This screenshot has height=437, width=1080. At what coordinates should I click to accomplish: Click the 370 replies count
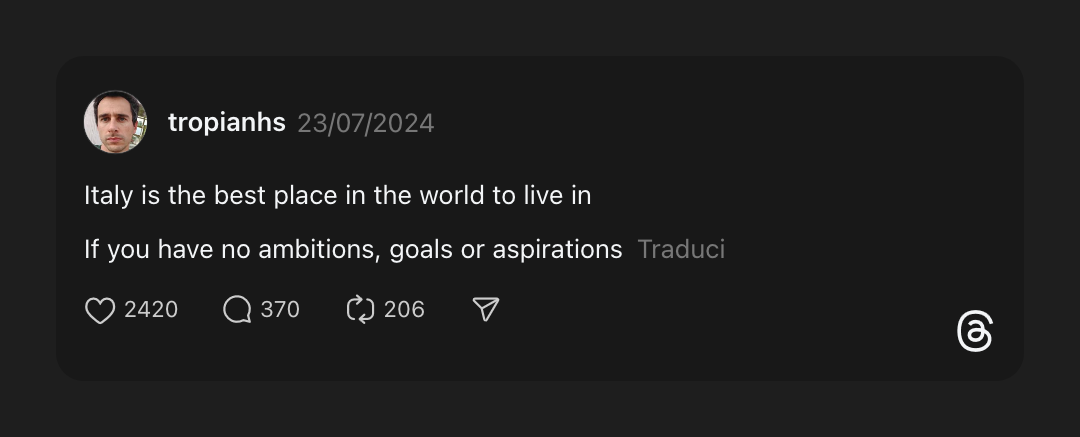click(x=280, y=310)
